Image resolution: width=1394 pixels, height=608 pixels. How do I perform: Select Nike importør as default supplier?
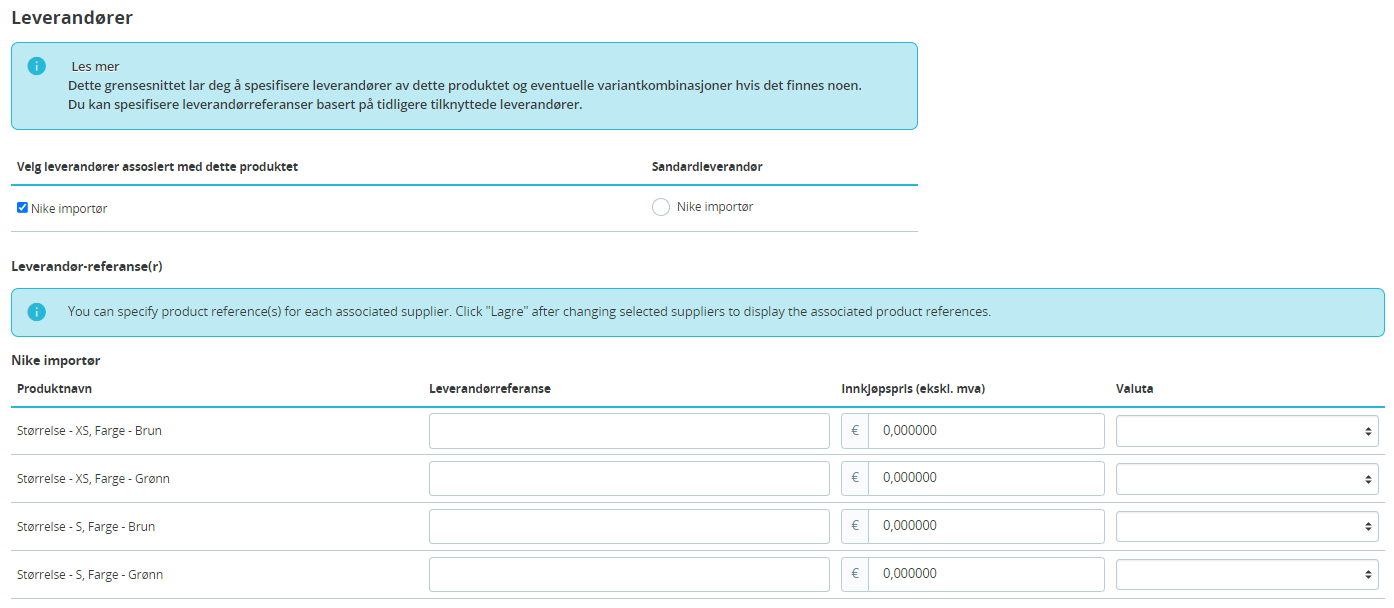click(661, 207)
